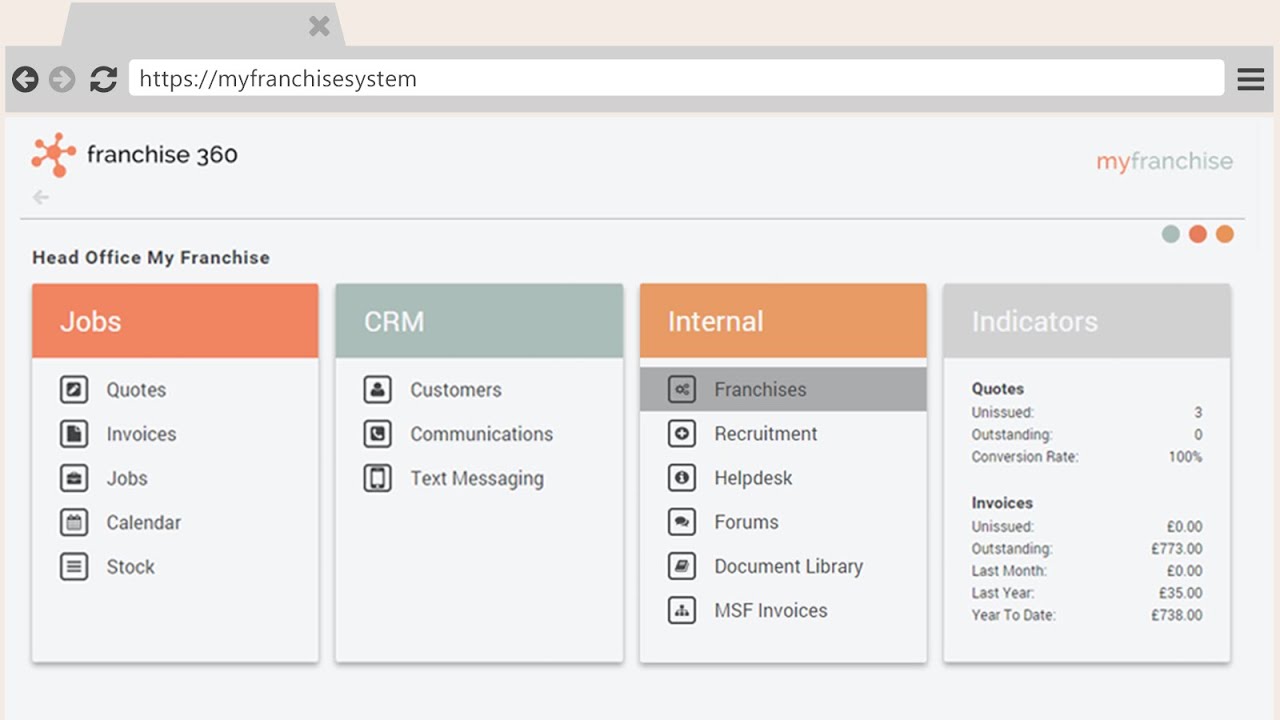Open the browser hamburger menu
The width and height of the screenshot is (1280, 720).
(x=1251, y=79)
